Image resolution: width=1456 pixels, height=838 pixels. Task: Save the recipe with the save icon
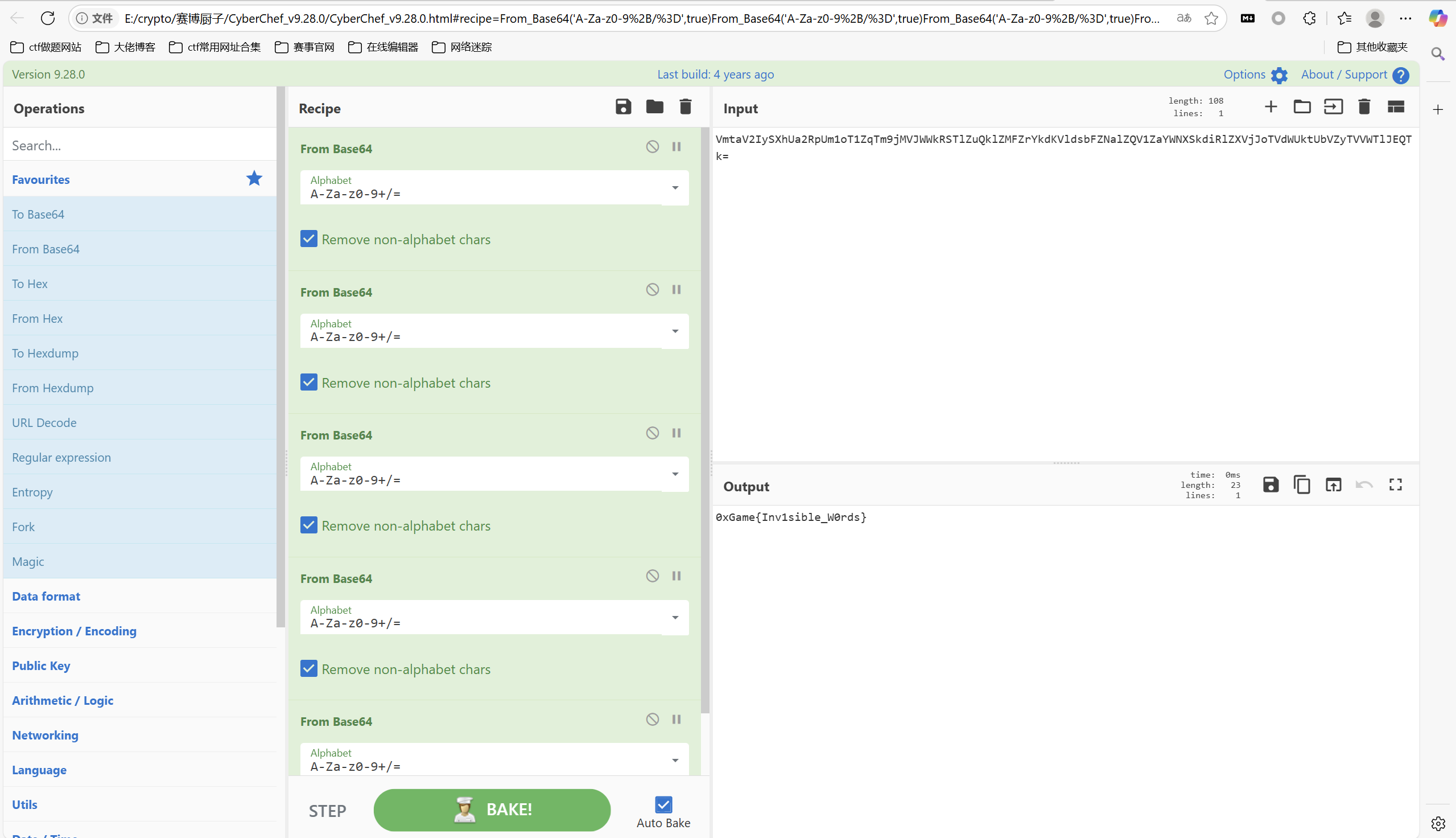[x=624, y=107]
